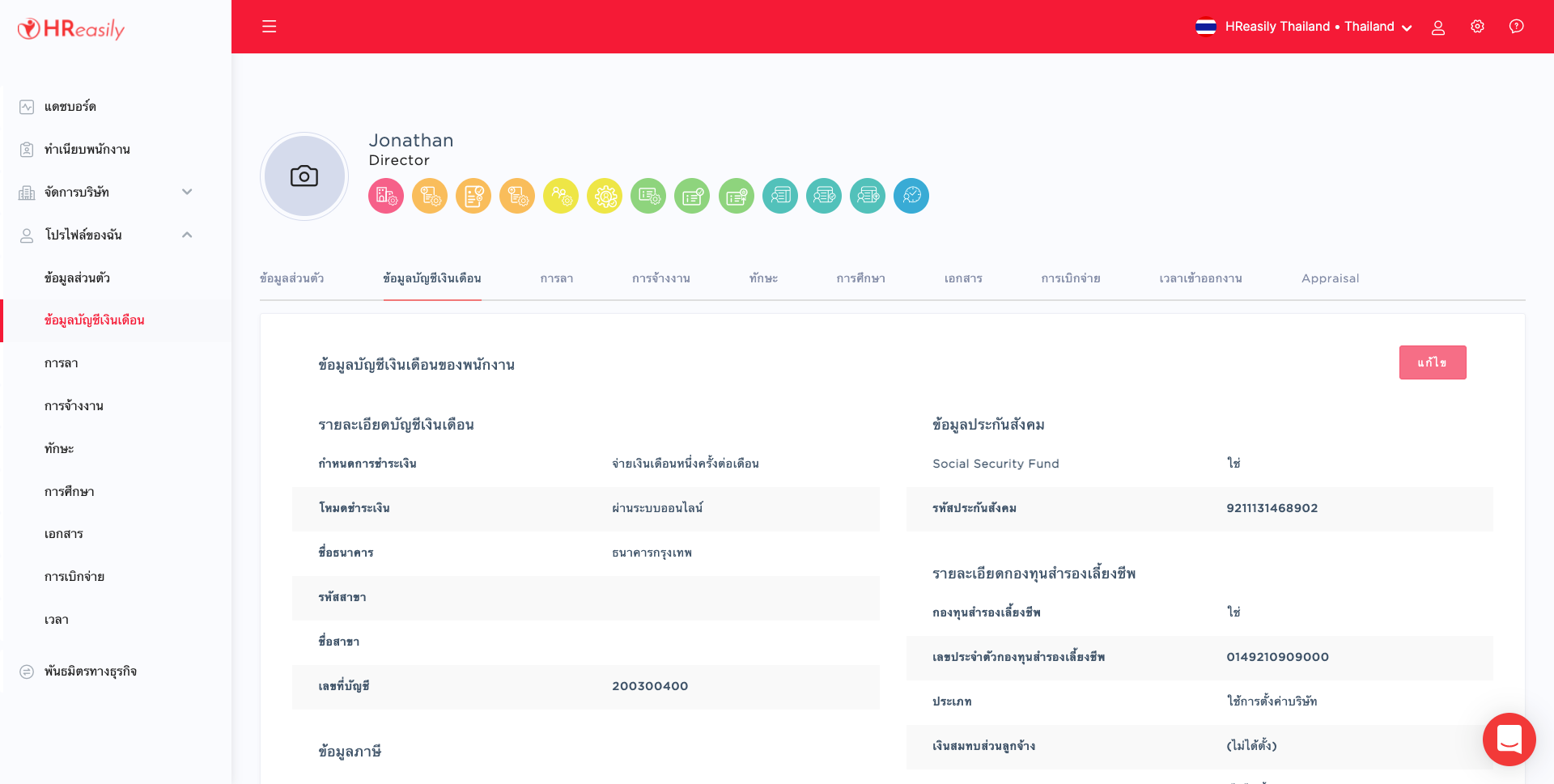1554x784 pixels.
Task: Click the green ID-card-with-checkmark role badge
Action: 692,196
